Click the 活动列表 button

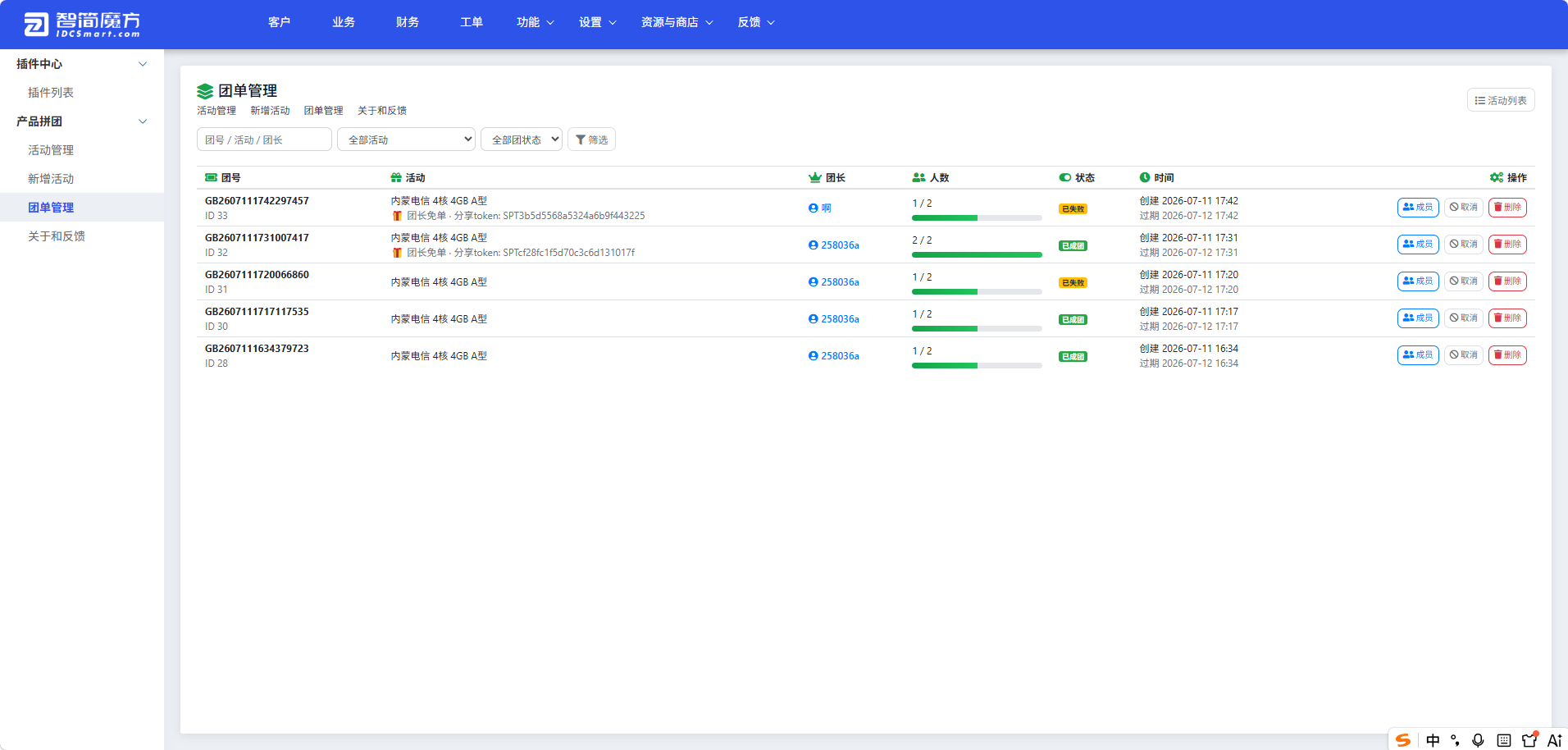pyautogui.click(x=1501, y=100)
